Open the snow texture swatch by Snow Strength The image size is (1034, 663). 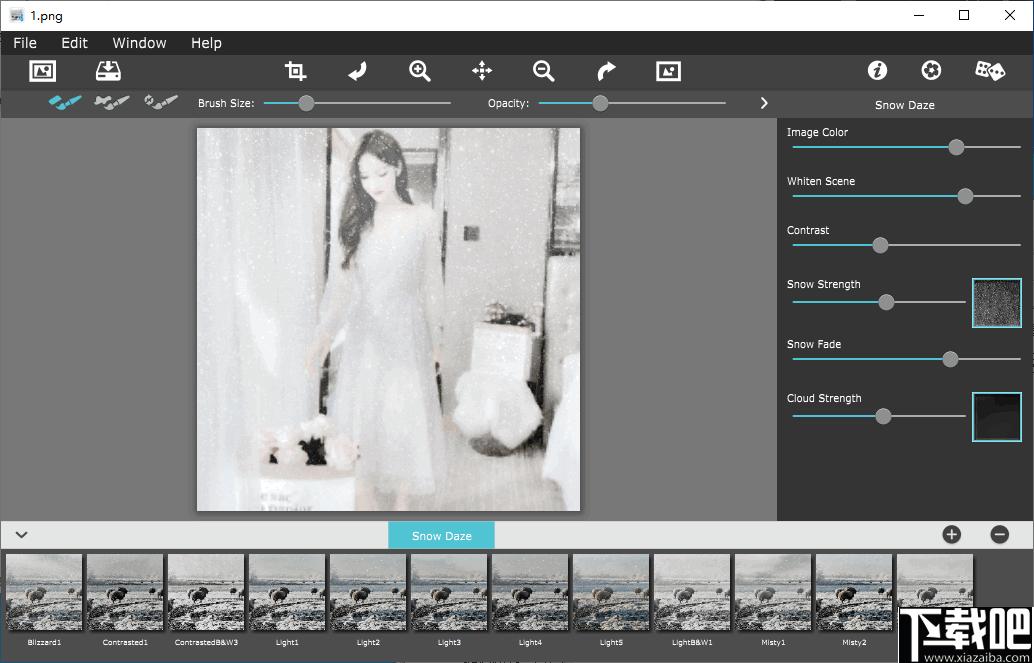point(996,303)
